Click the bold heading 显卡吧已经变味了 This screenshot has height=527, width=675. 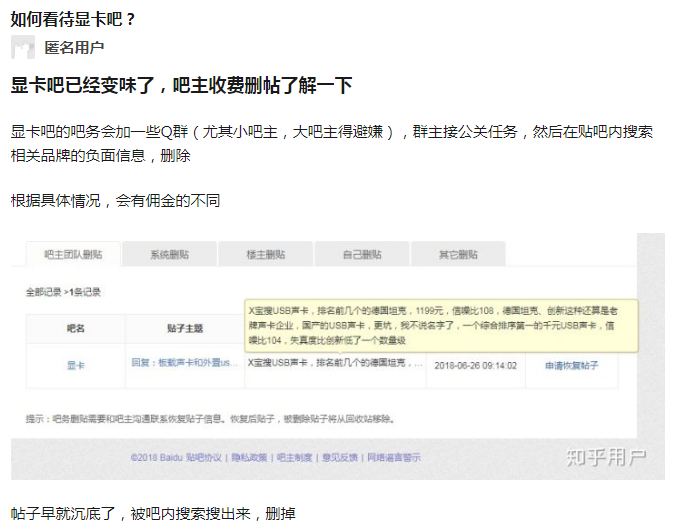pyautogui.click(x=181, y=85)
